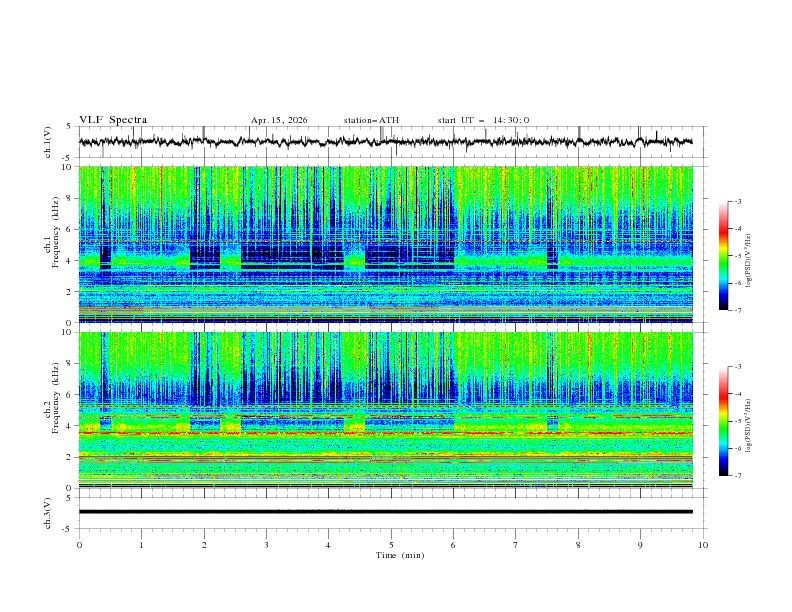The width and height of the screenshot is (792, 612).
Task: Click the time axis tick label "9"
Action: point(640,545)
